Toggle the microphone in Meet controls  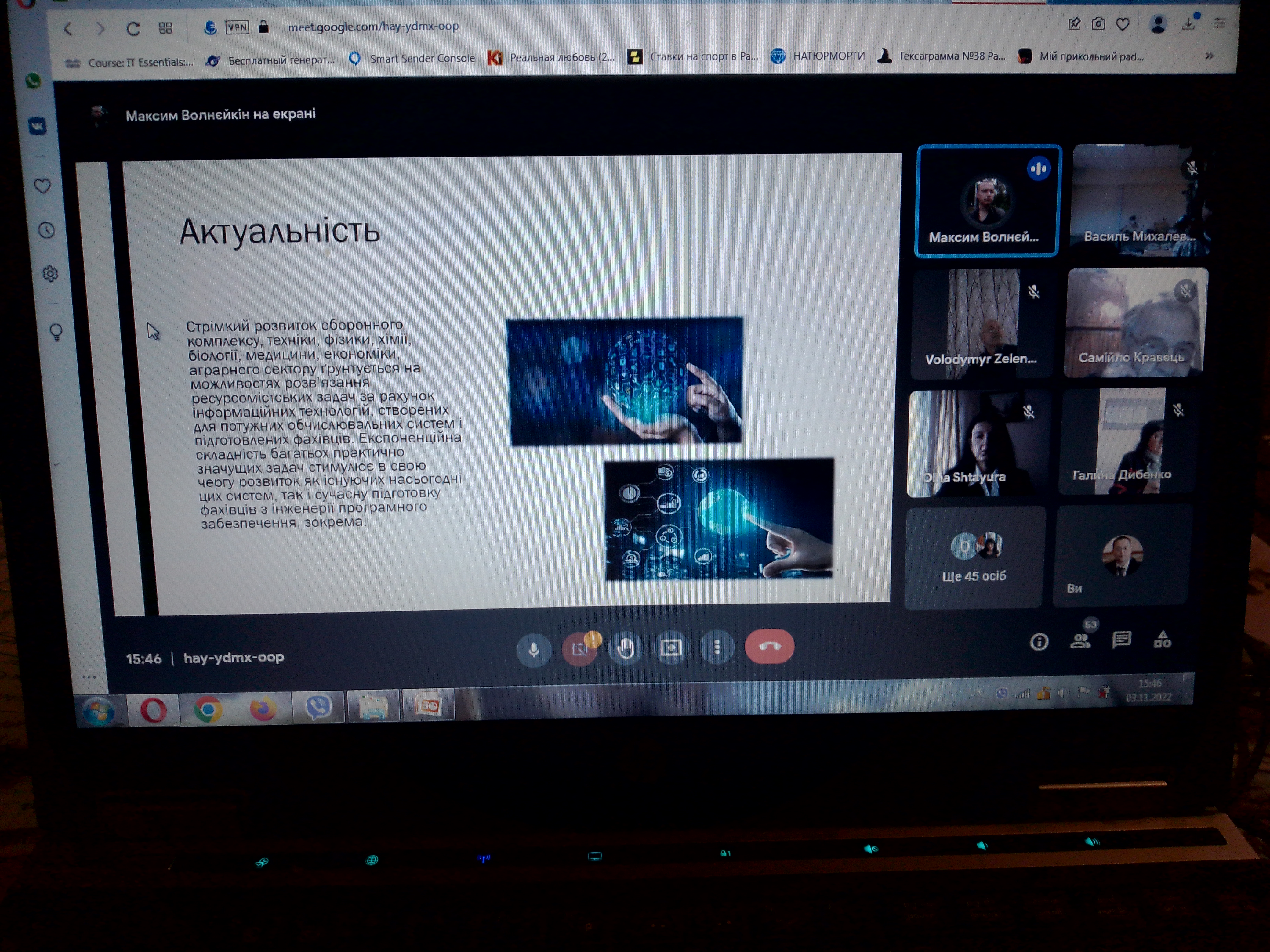pyautogui.click(x=533, y=650)
